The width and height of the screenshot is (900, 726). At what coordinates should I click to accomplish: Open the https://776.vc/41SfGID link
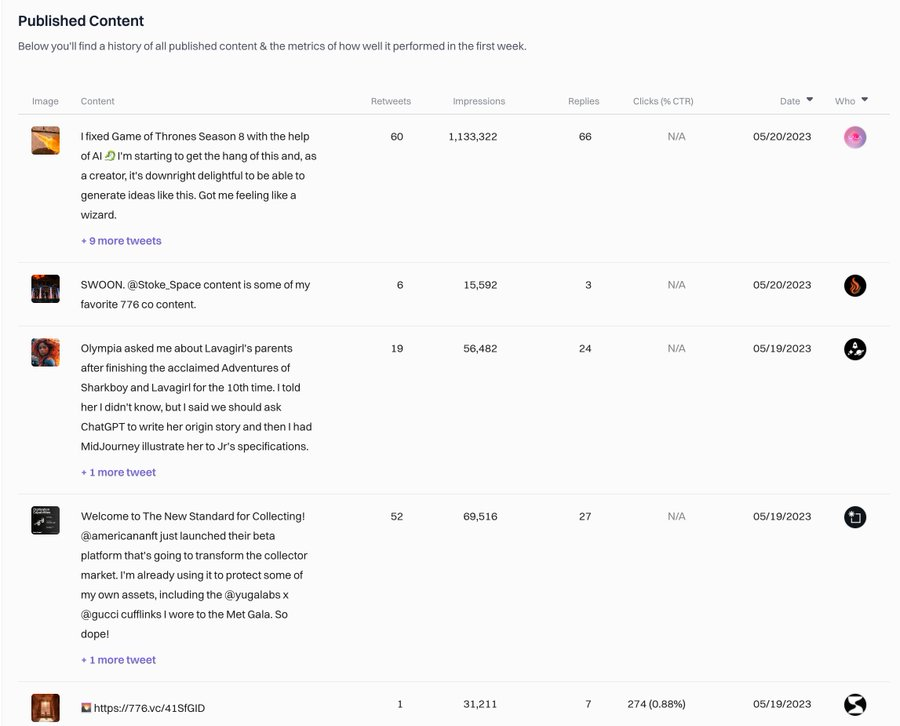pyautogui.click(x=149, y=708)
